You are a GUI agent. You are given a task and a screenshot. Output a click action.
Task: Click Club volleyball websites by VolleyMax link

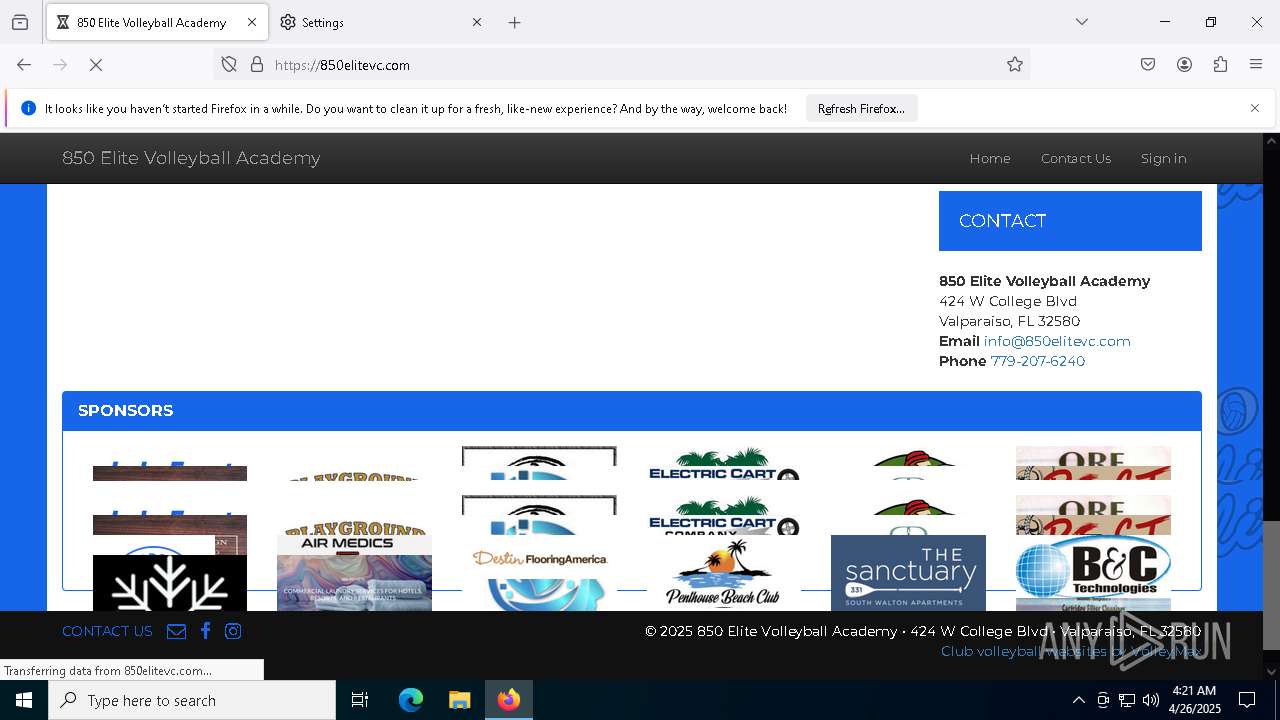click(x=1071, y=651)
